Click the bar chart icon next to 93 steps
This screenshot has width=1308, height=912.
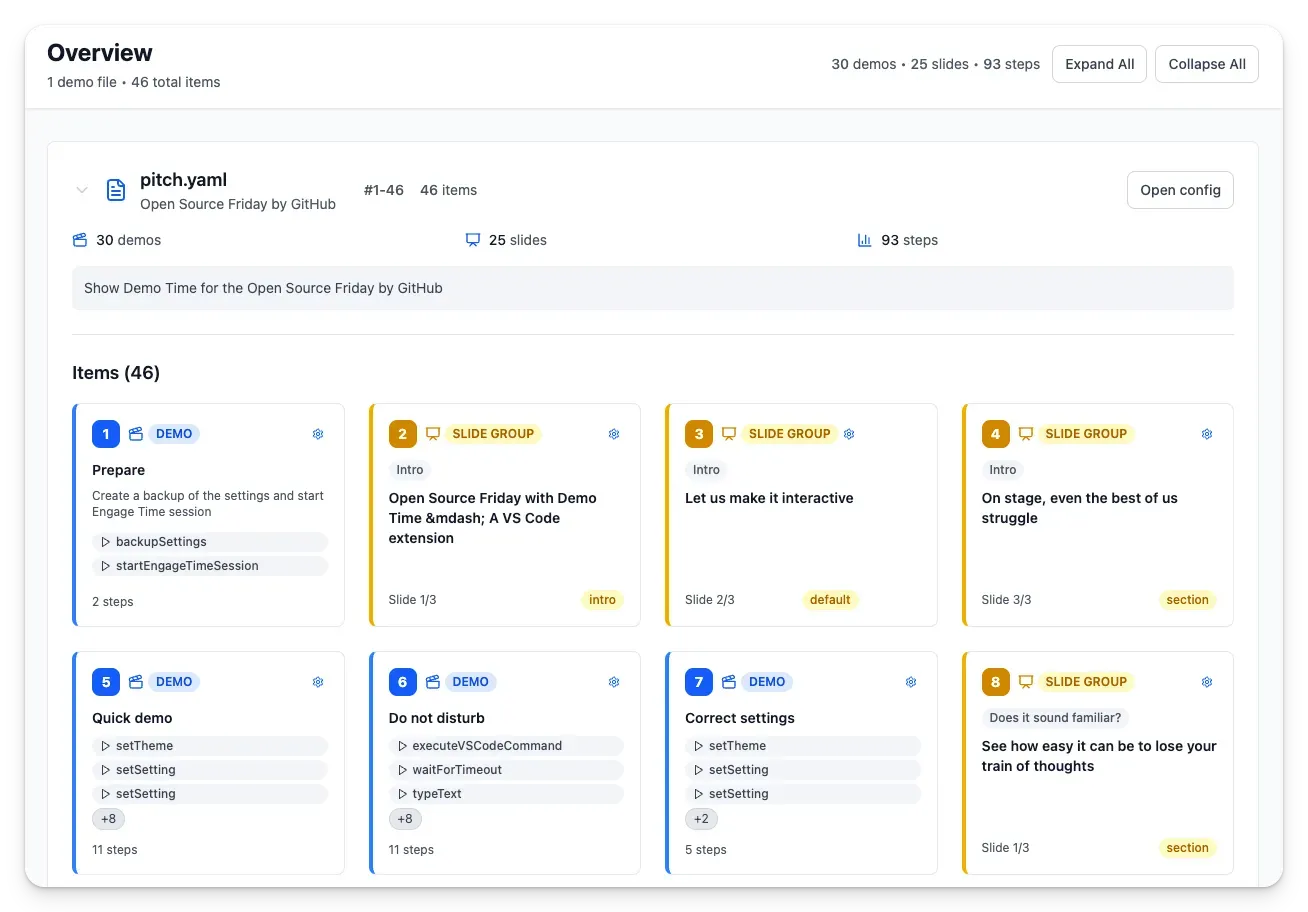[x=864, y=240]
